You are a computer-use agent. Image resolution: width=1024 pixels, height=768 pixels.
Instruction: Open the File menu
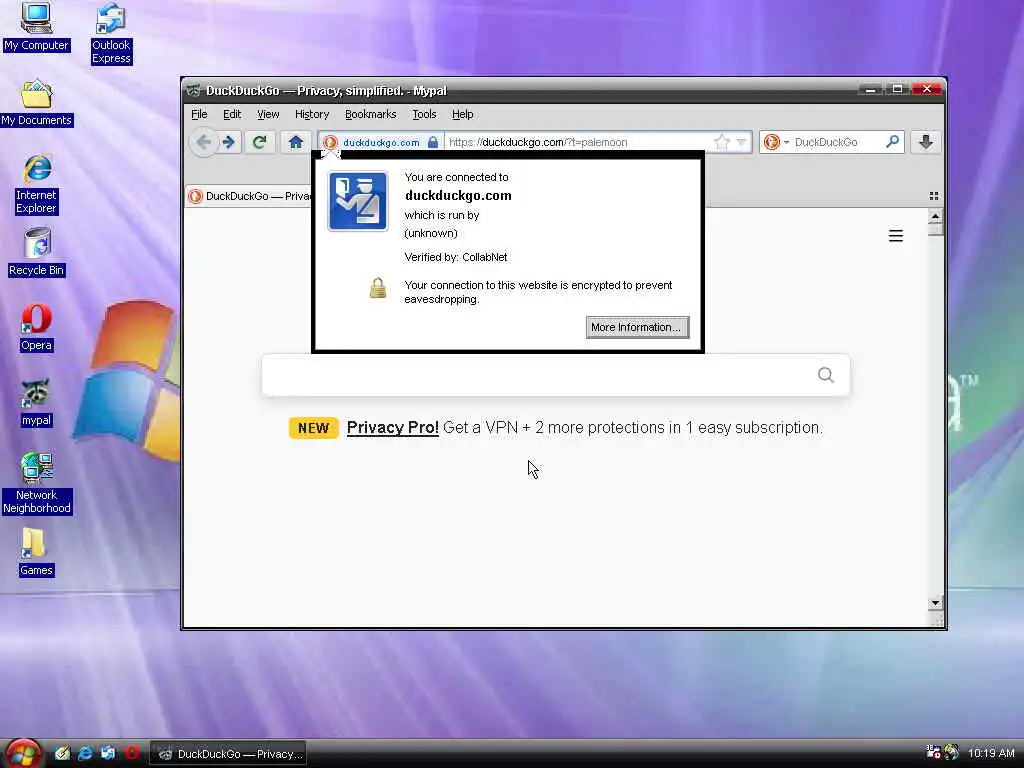[199, 114]
